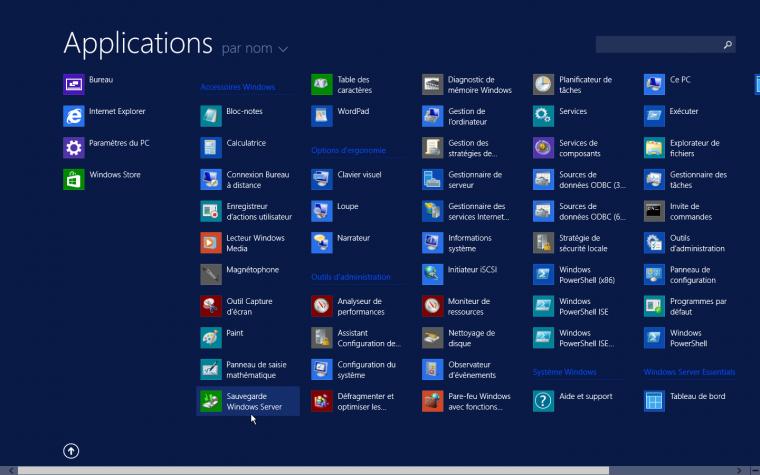Click the horizontal scrollbar thumb
The image size is (760, 475).
click(313, 471)
